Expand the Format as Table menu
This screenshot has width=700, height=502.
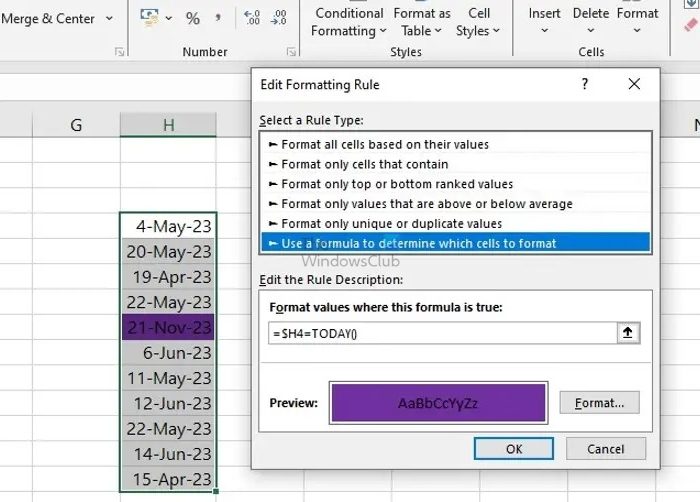(422, 22)
